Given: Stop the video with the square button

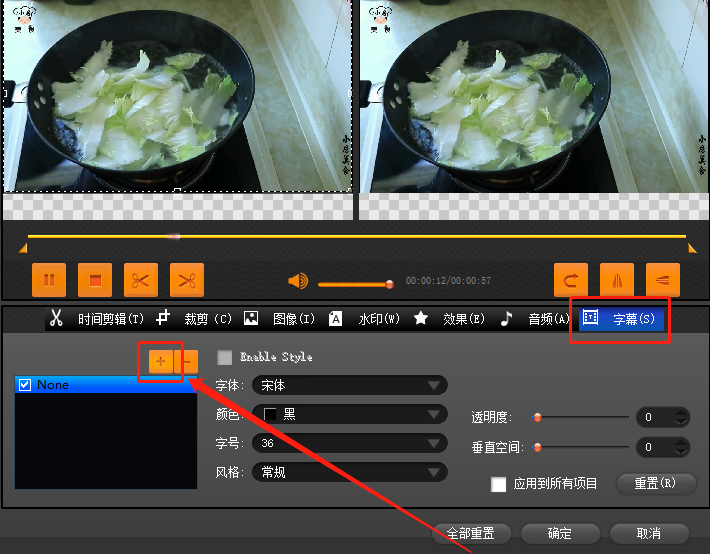Looking at the screenshot, I should (95, 280).
